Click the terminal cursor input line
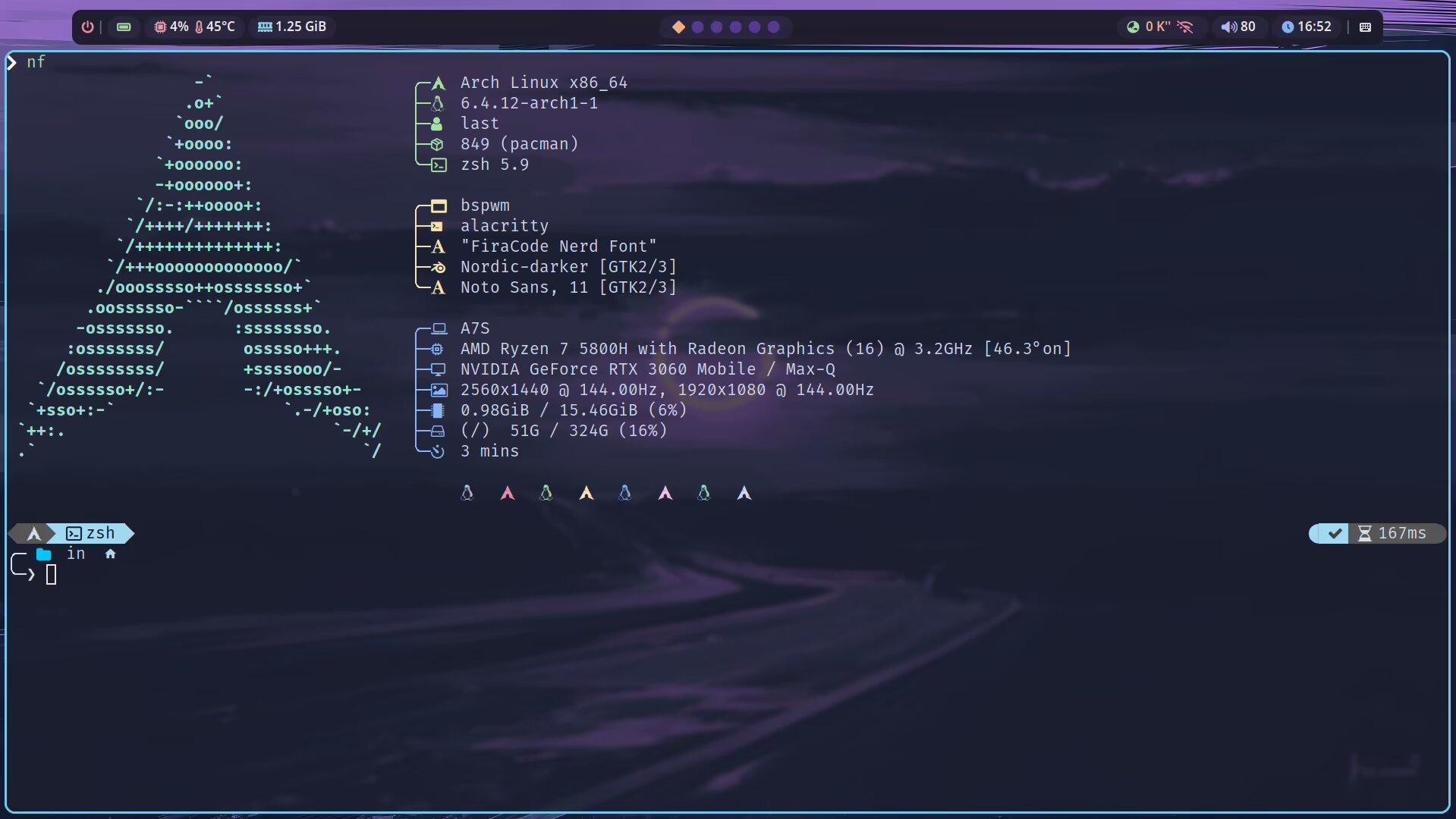The height and width of the screenshot is (819, 1456). 52,575
